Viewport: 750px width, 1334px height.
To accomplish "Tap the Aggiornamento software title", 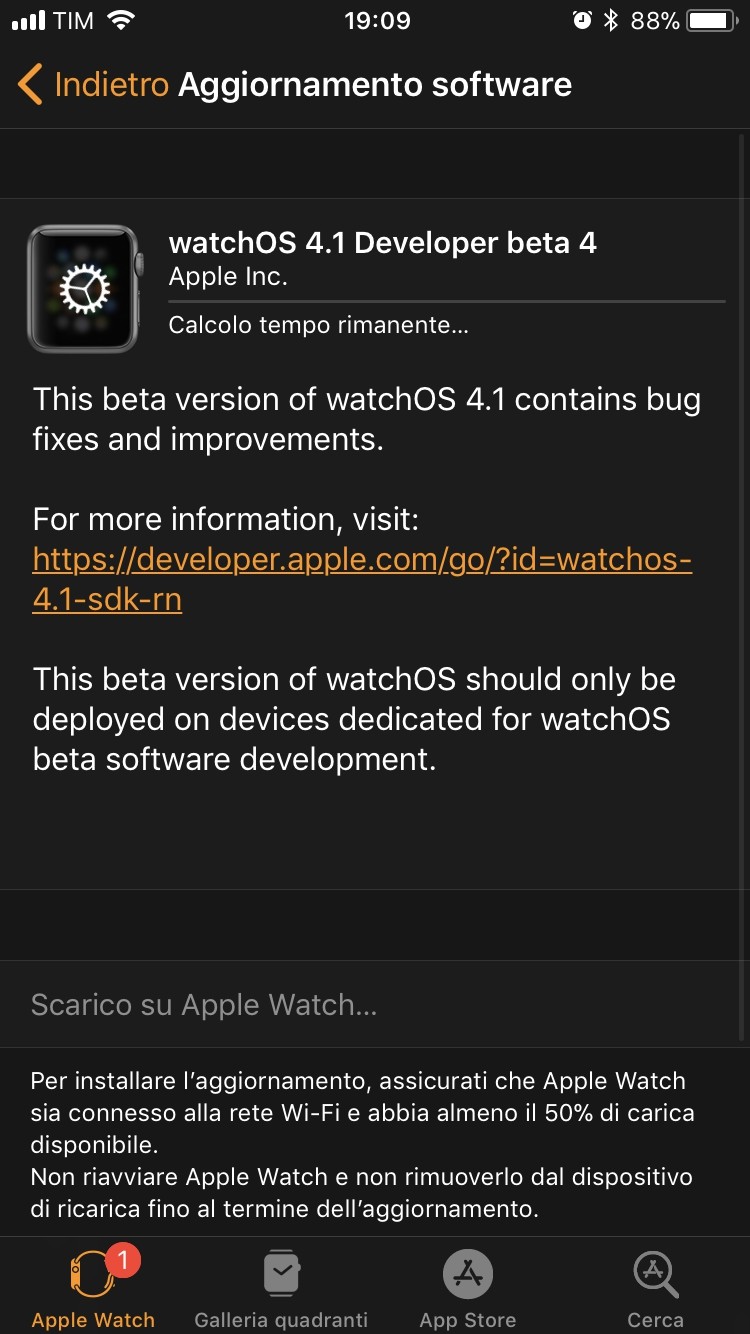I will click(x=375, y=85).
